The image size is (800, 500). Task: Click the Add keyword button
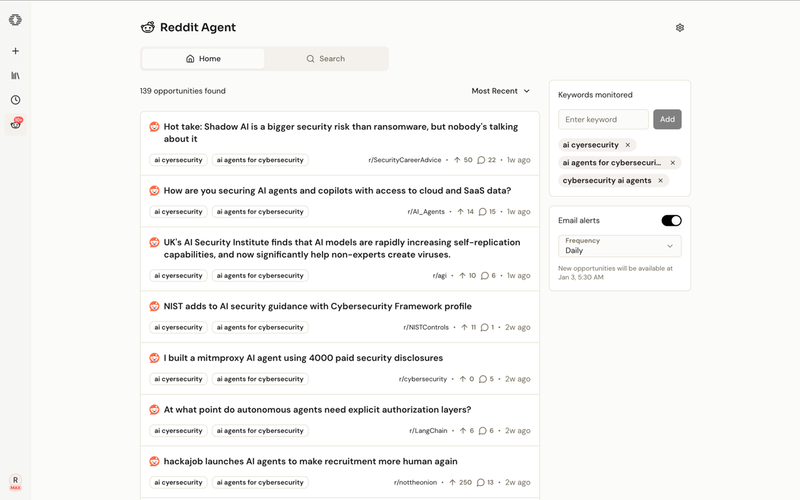pyautogui.click(x=667, y=119)
